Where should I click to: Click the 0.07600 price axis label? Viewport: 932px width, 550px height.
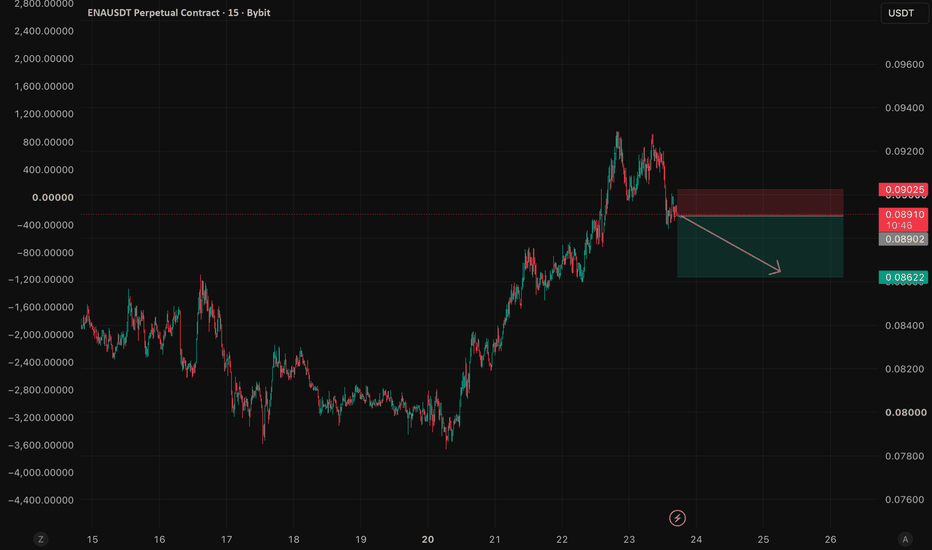click(905, 499)
